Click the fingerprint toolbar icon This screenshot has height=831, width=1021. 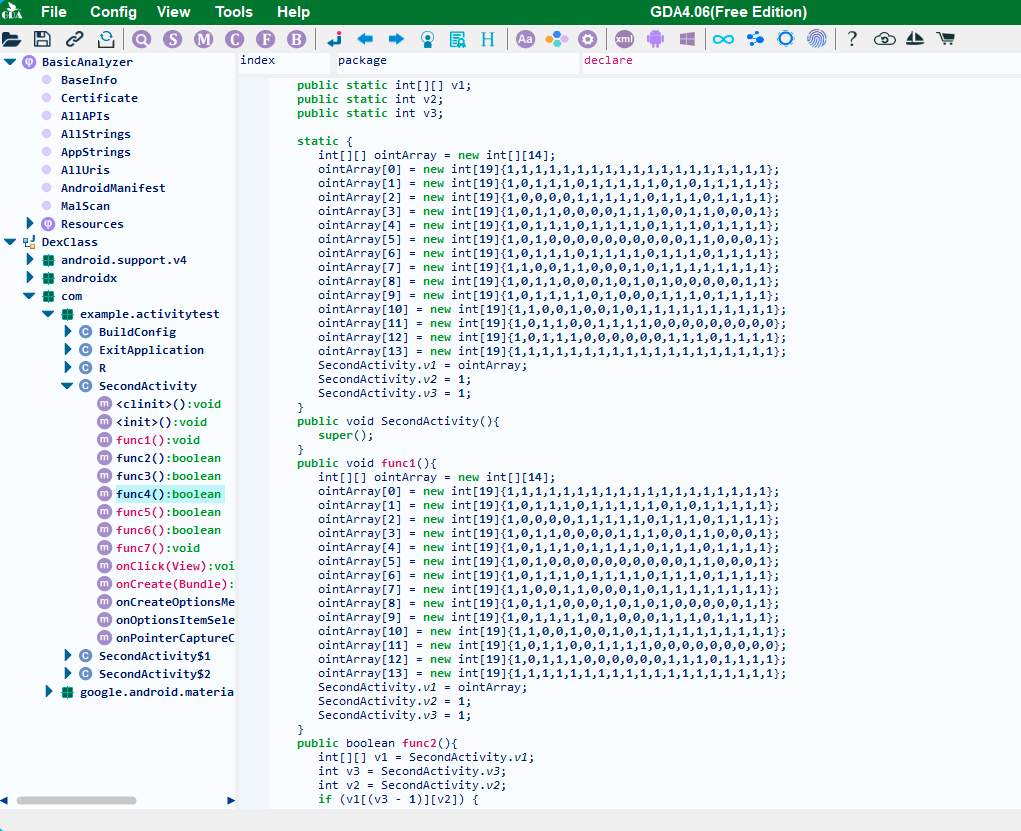click(817, 39)
